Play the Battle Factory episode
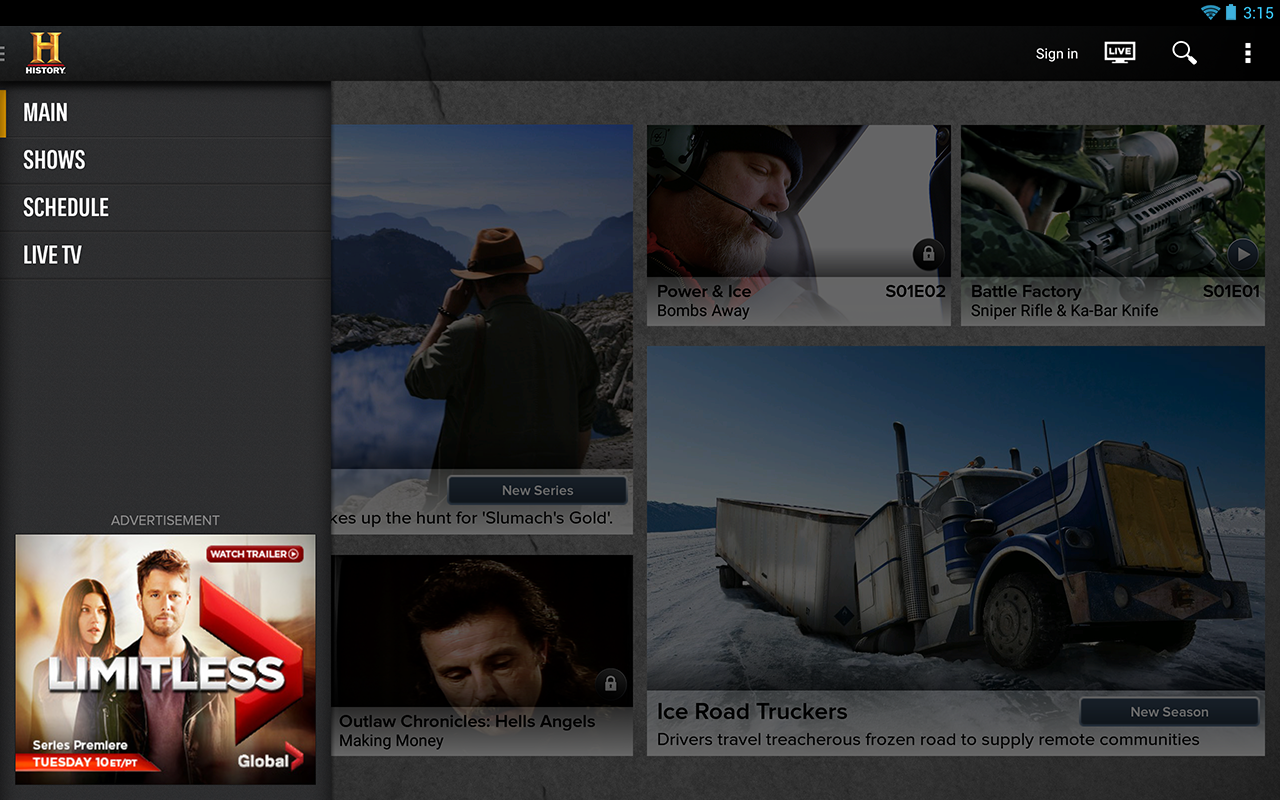Viewport: 1280px width, 800px height. click(1242, 254)
